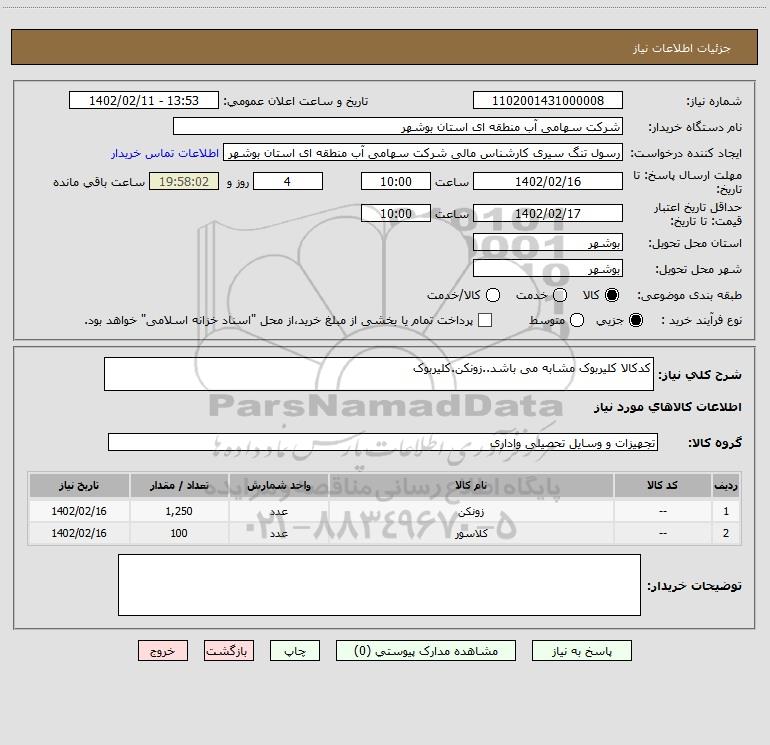Image resolution: width=770 pixels, height=745 pixels.
Task: Click the واحد شمارش column header
Action: (x=278, y=486)
